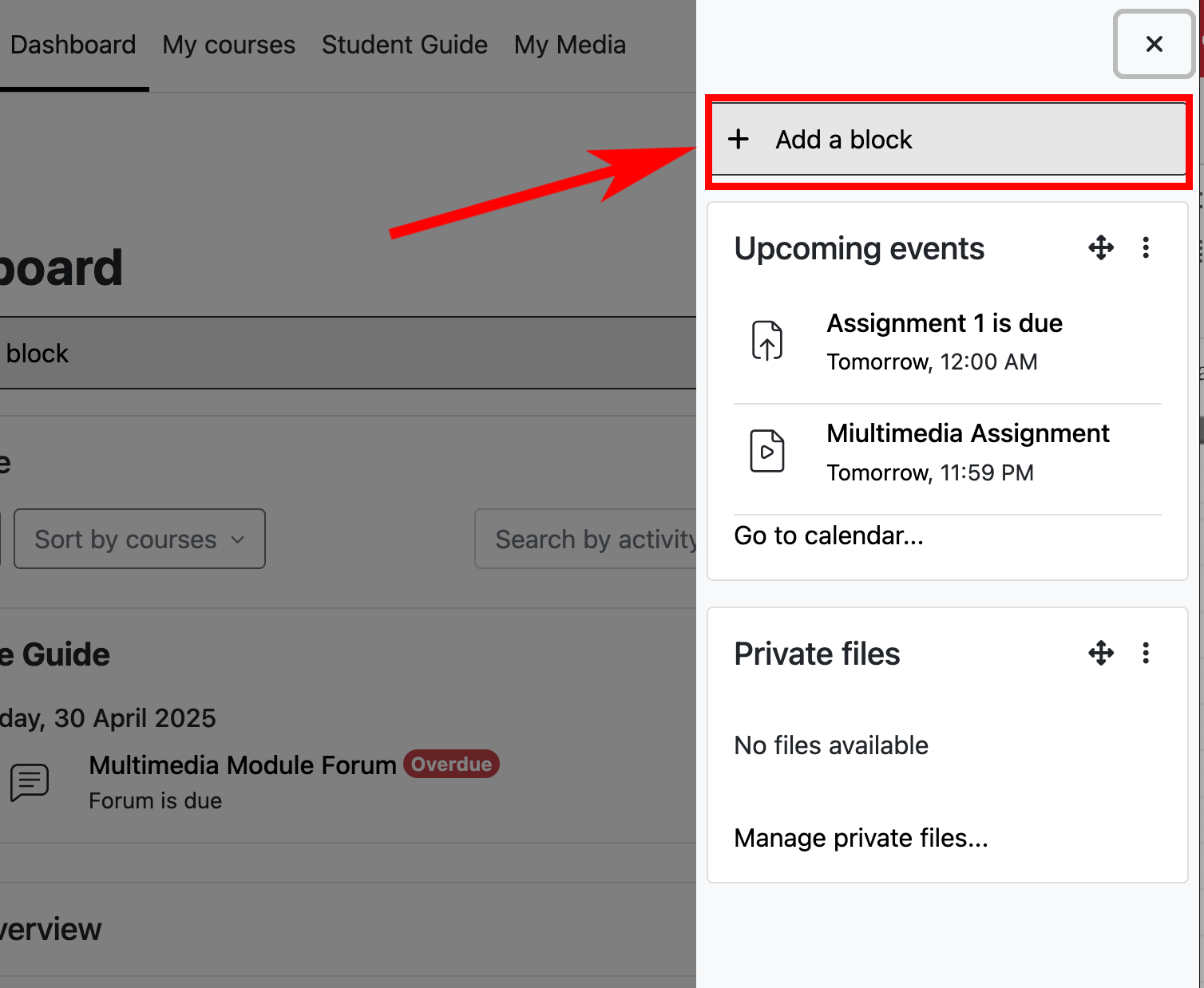Click the Search by activity input field
Image resolution: width=1204 pixels, height=988 pixels.
click(x=586, y=539)
